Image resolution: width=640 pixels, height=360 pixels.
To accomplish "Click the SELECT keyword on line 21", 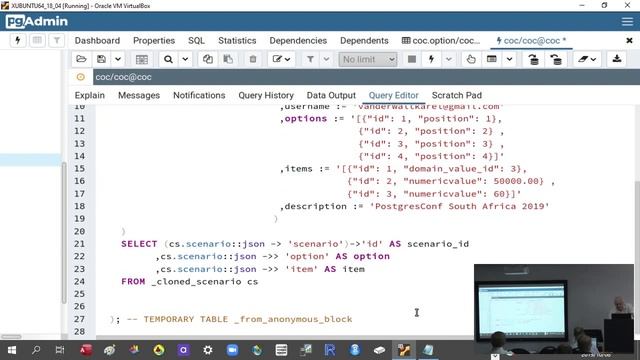I will click(x=139, y=244).
